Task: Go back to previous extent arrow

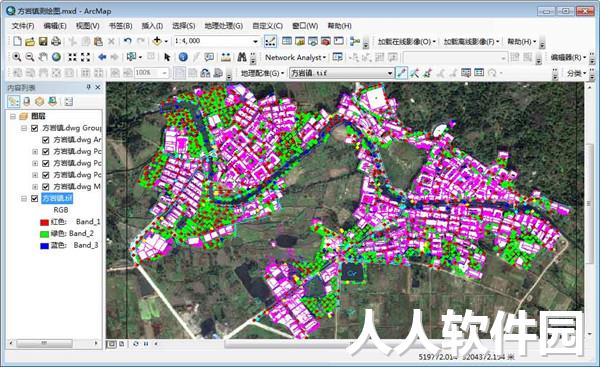Action: 102,57
